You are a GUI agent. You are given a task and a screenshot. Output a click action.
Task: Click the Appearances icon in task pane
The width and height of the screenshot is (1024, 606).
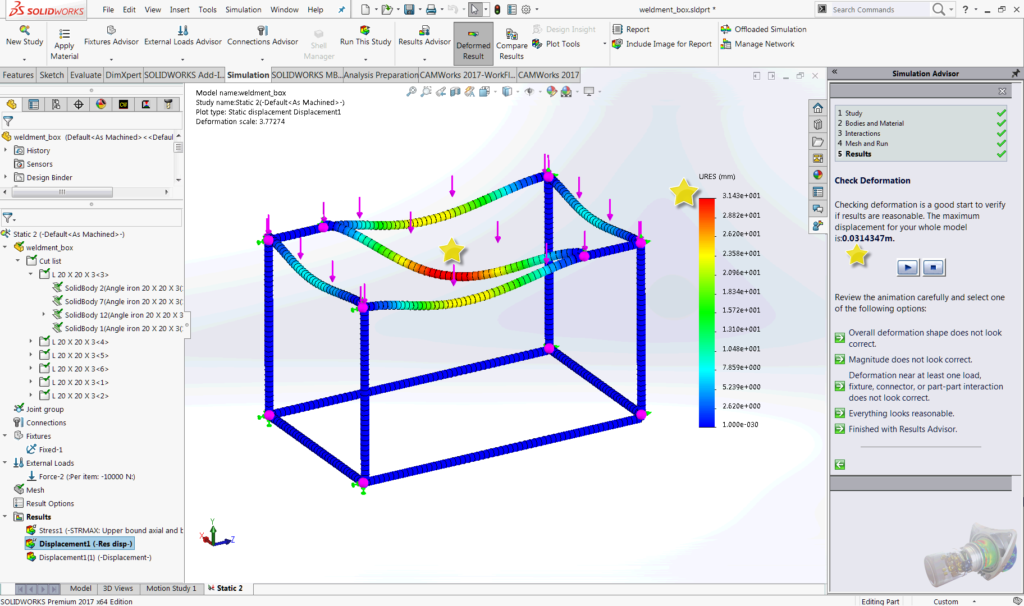(x=818, y=175)
